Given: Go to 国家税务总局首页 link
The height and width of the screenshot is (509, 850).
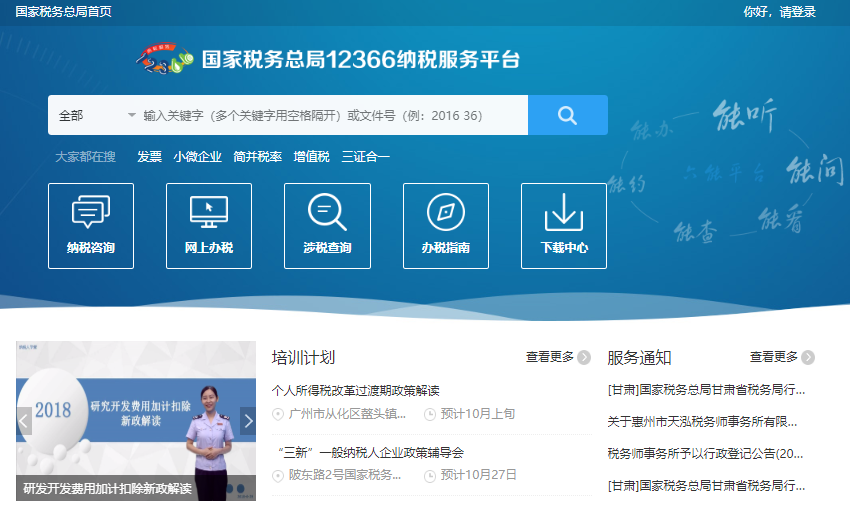Looking at the screenshot, I should click(x=63, y=11).
